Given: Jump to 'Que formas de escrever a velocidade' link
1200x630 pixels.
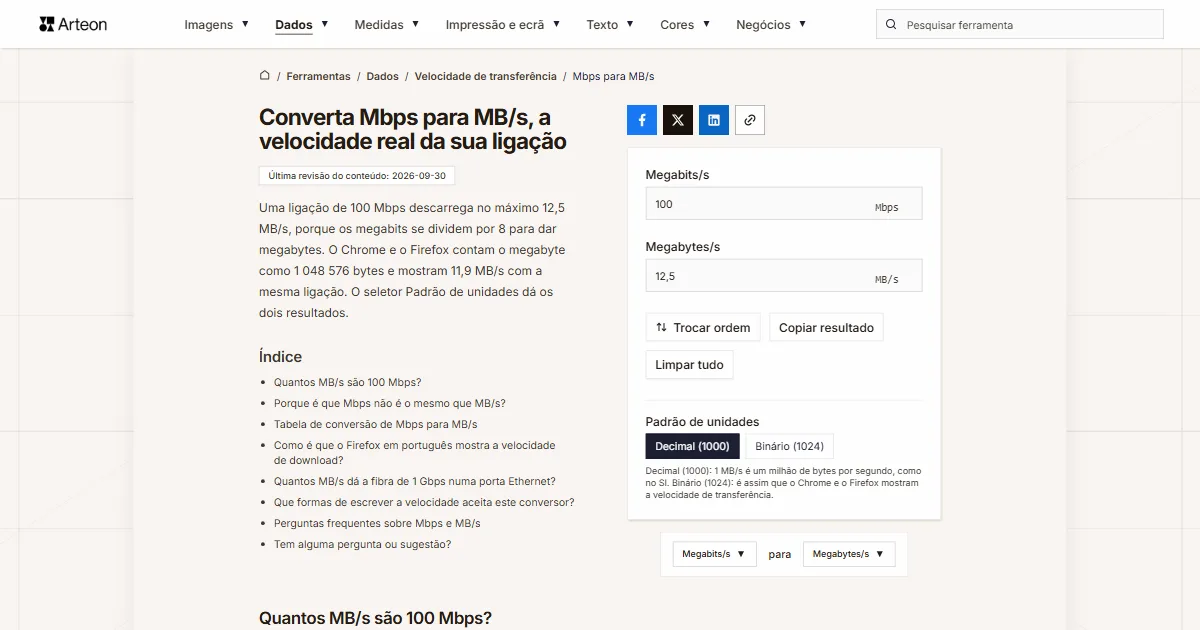Looking at the screenshot, I should click(424, 502).
